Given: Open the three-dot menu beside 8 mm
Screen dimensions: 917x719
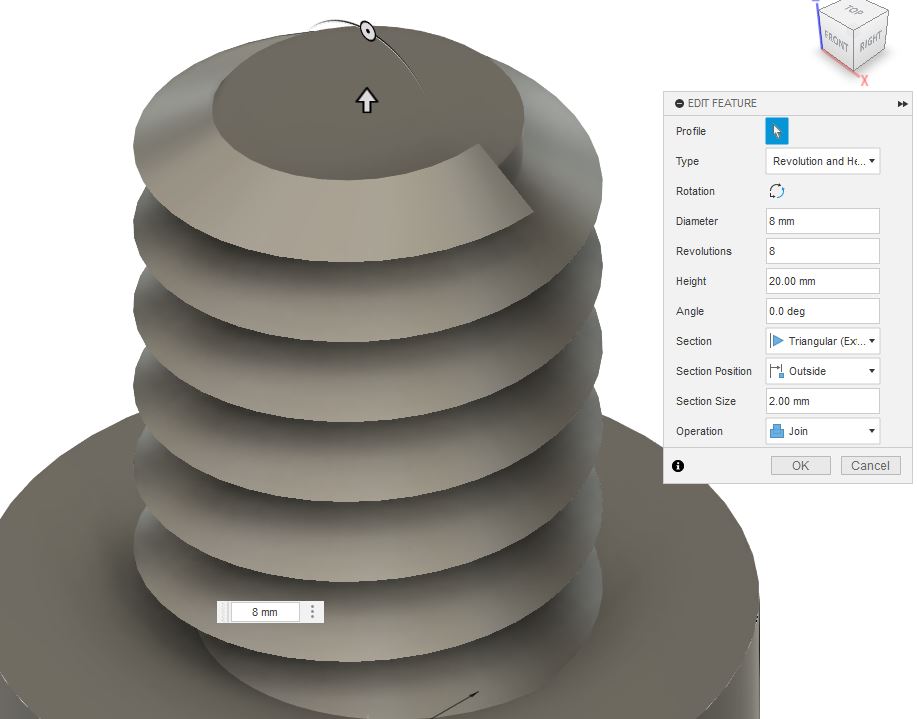Looking at the screenshot, I should [312, 612].
